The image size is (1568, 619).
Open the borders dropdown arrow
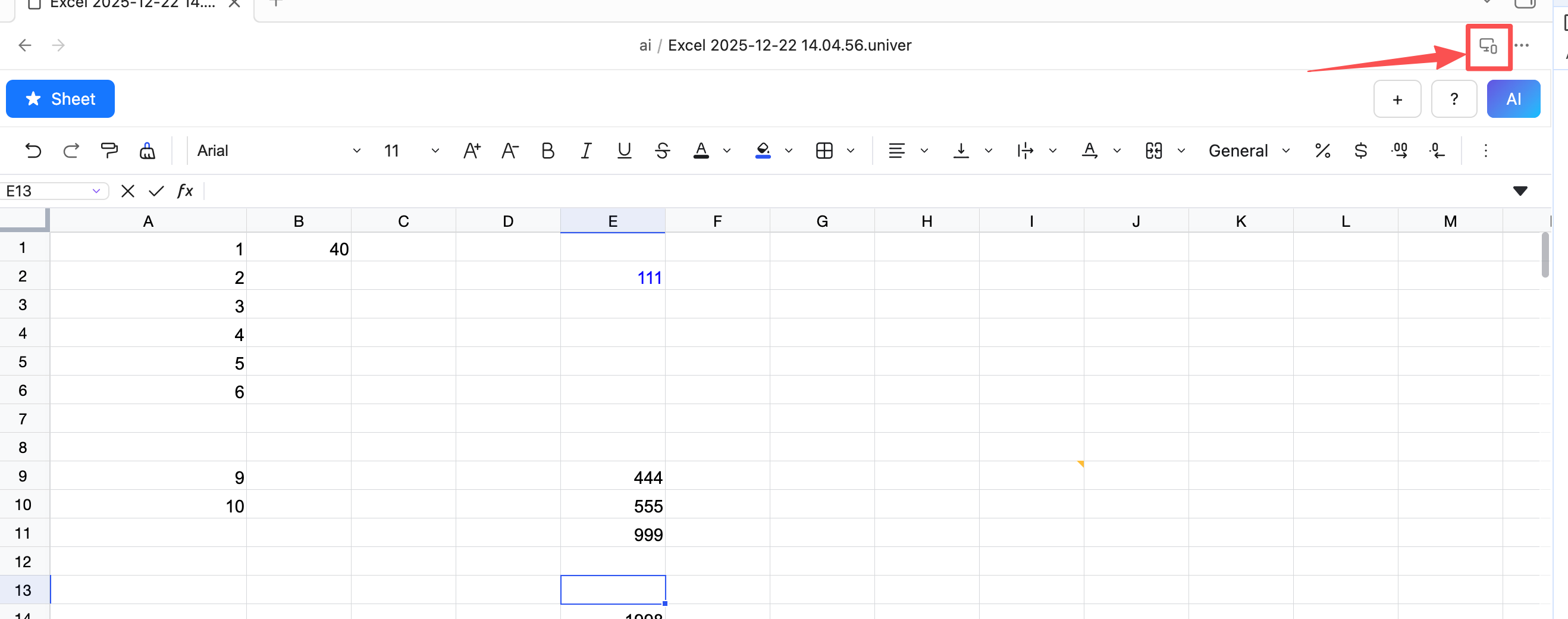pos(851,151)
